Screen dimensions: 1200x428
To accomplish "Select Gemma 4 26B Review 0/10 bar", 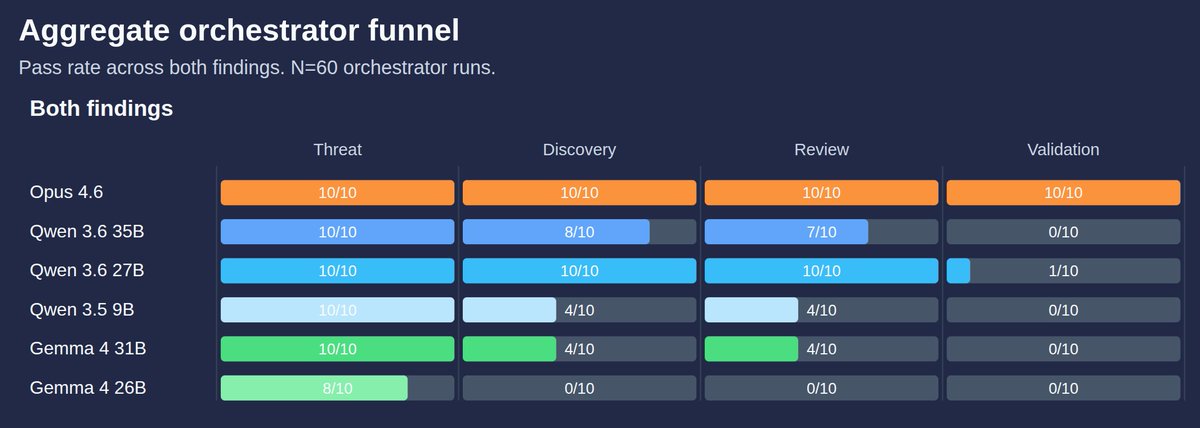I will tap(821, 388).
